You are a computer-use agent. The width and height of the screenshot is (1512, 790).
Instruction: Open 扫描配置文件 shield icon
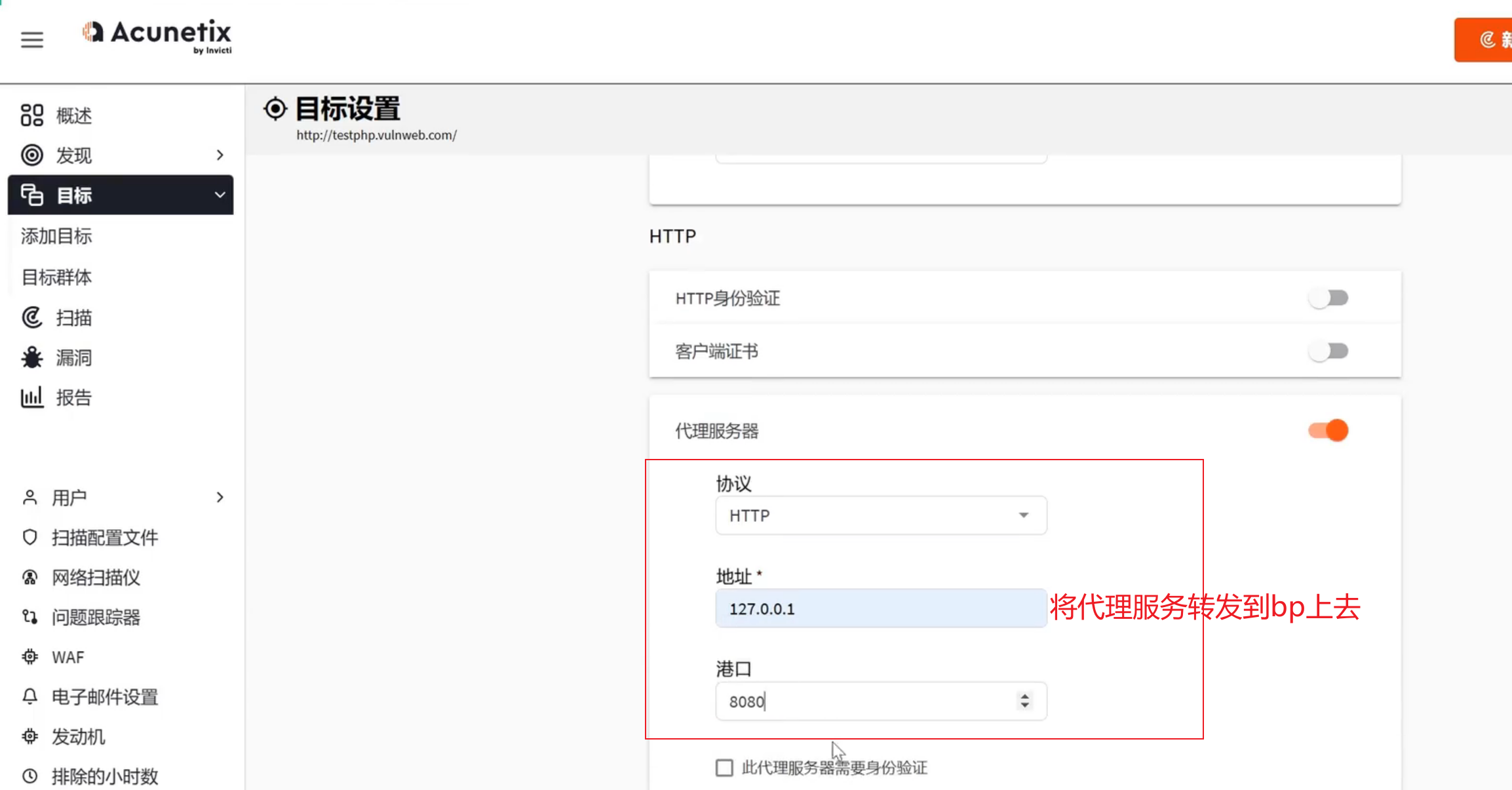click(29, 538)
